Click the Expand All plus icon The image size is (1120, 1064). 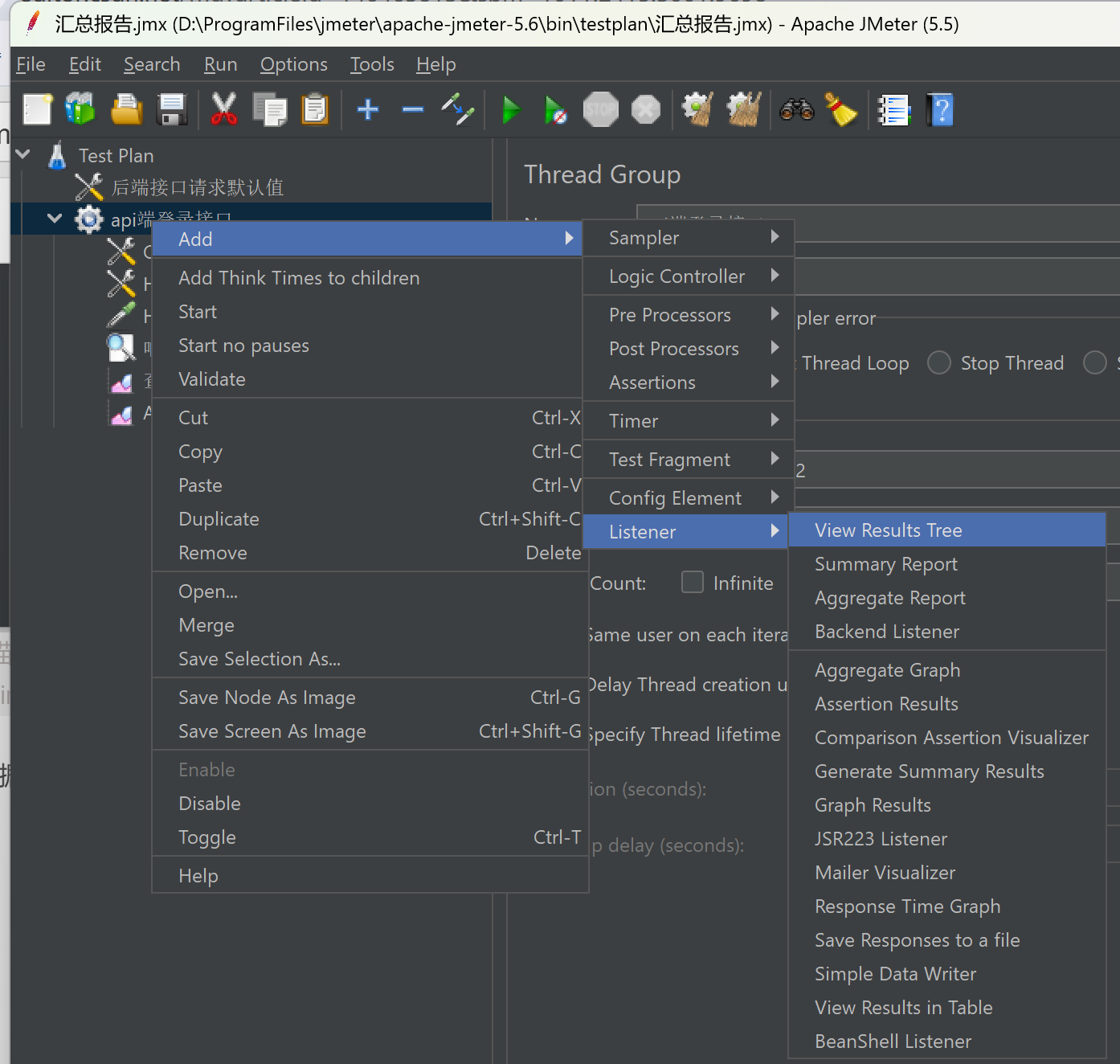(x=368, y=109)
